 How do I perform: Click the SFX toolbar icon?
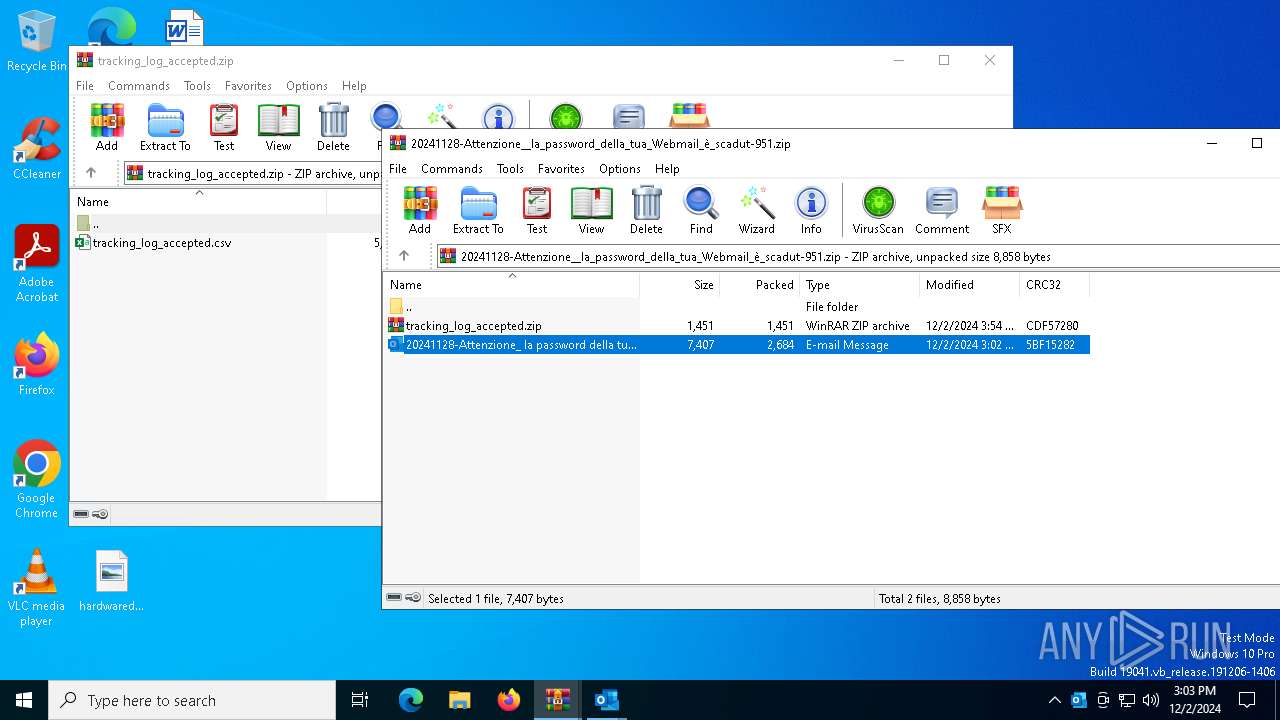click(1001, 210)
